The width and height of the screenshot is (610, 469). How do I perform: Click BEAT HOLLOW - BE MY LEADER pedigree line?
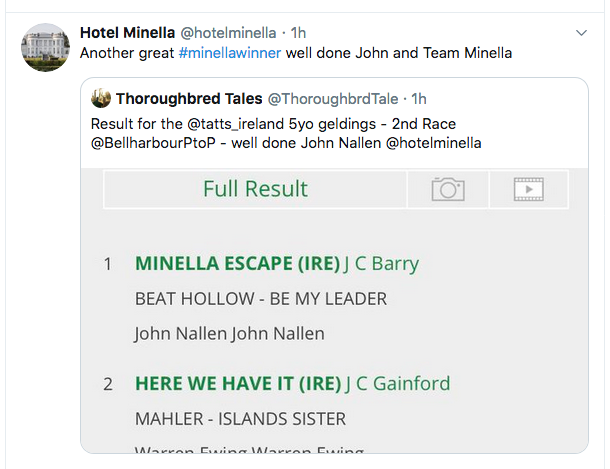click(x=261, y=299)
